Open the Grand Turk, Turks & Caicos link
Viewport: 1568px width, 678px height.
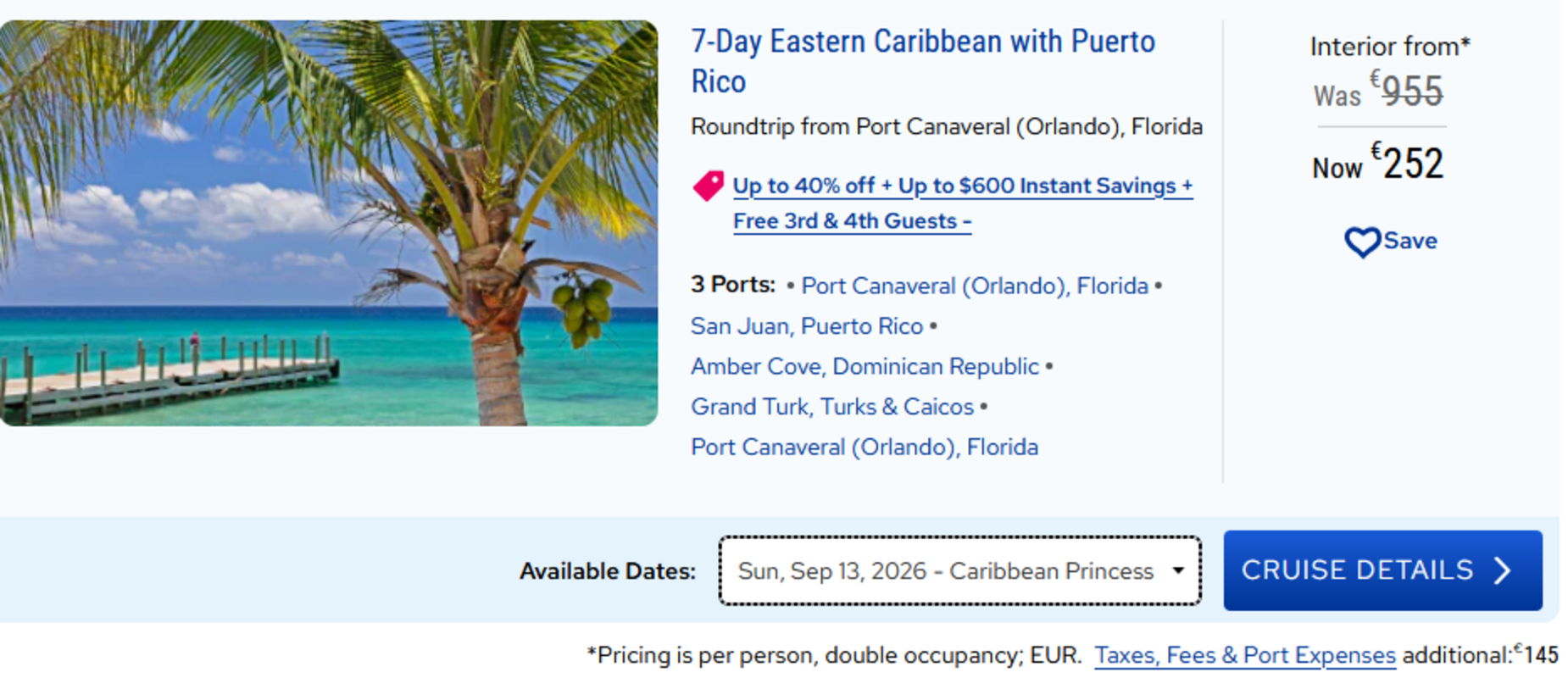[x=831, y=407]
